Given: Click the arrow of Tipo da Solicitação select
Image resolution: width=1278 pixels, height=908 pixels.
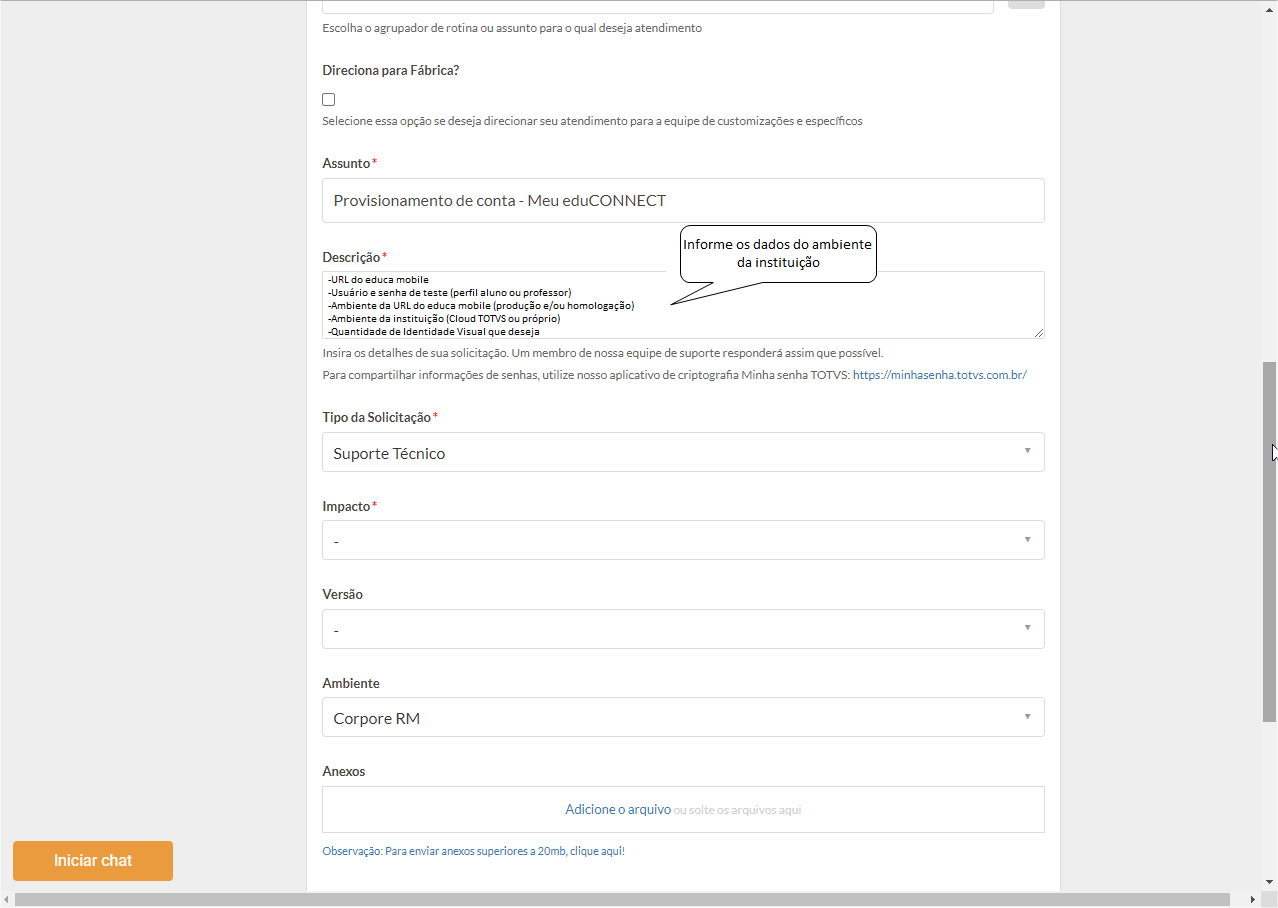Looking at the screenshot, I should click(1027, 451).
